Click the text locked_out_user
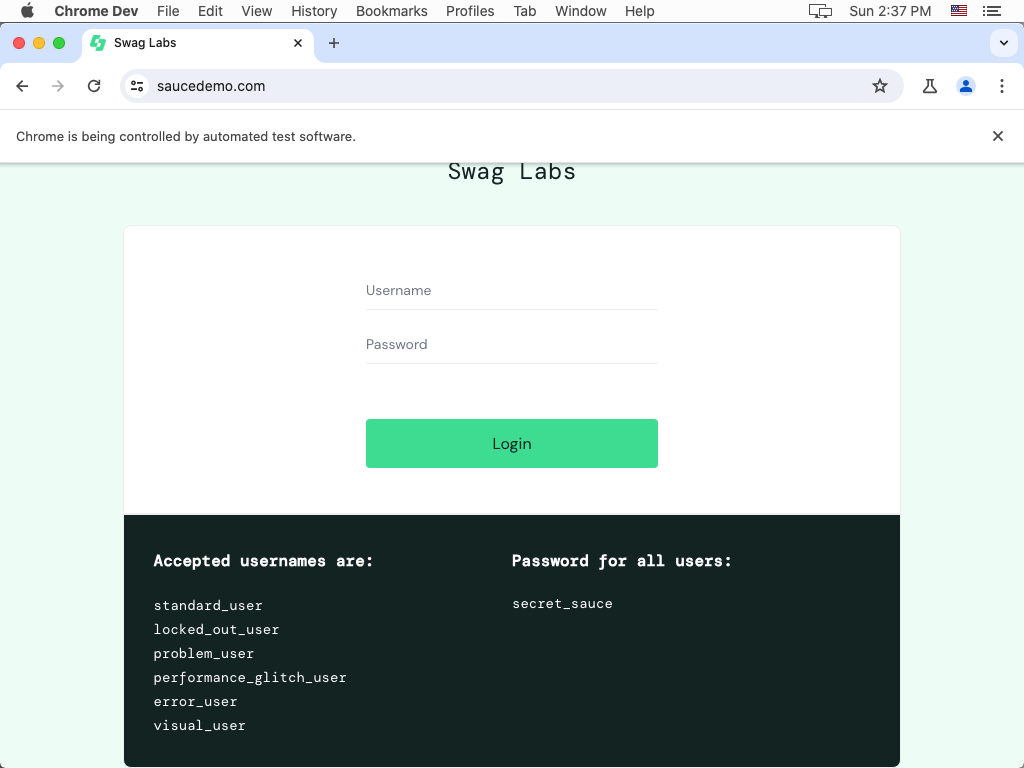The image size is (1024, 768). 216,630
